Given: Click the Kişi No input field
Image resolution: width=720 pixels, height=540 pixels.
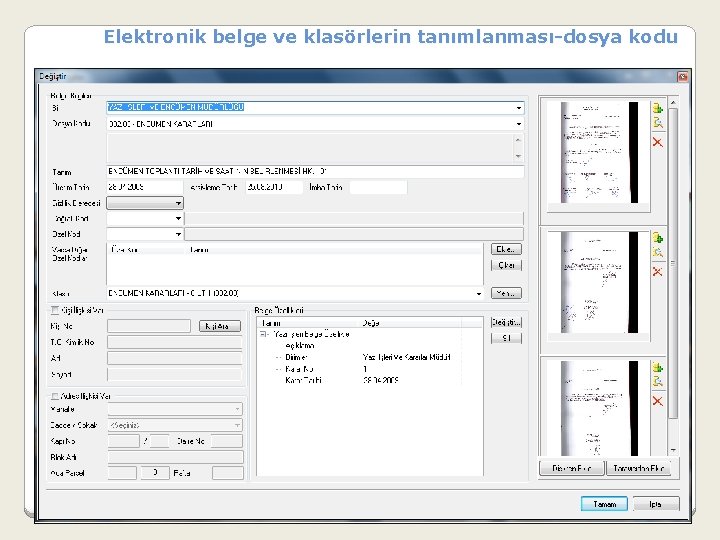Looking at the screenshot, I should 149,326.
